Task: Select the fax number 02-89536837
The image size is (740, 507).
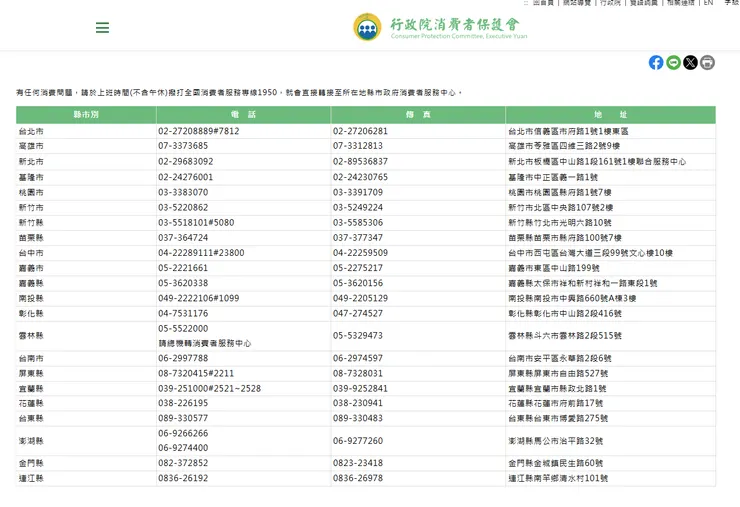Action: click(360, 161)
